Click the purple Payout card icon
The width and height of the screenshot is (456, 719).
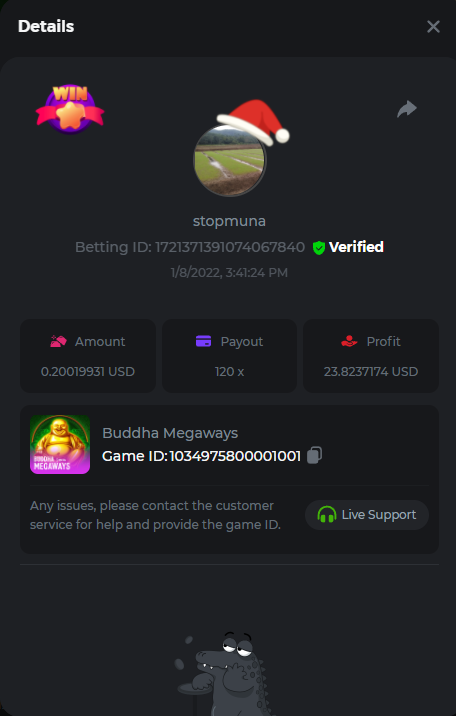(203, 341)
